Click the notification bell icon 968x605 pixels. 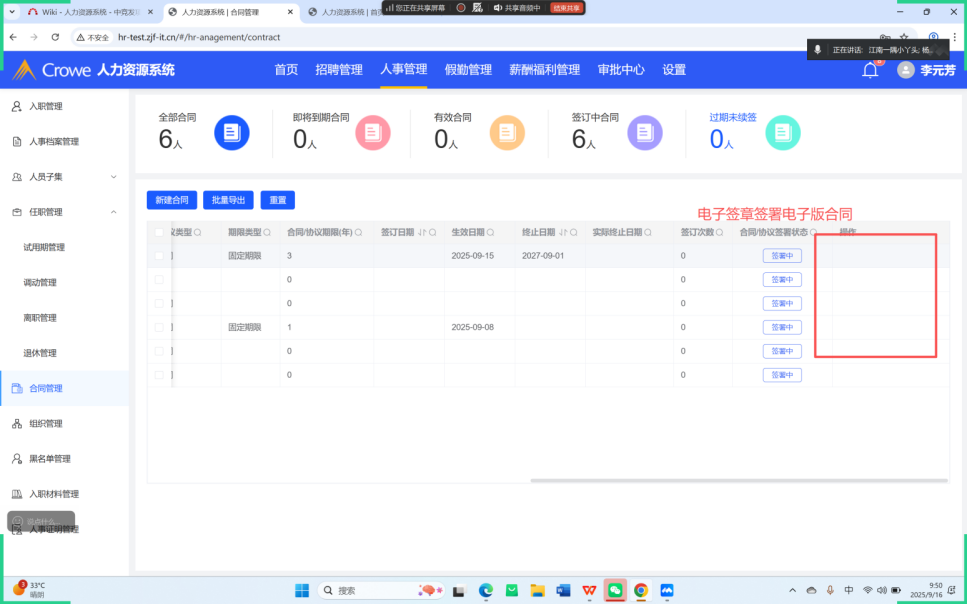pos(870,70)
